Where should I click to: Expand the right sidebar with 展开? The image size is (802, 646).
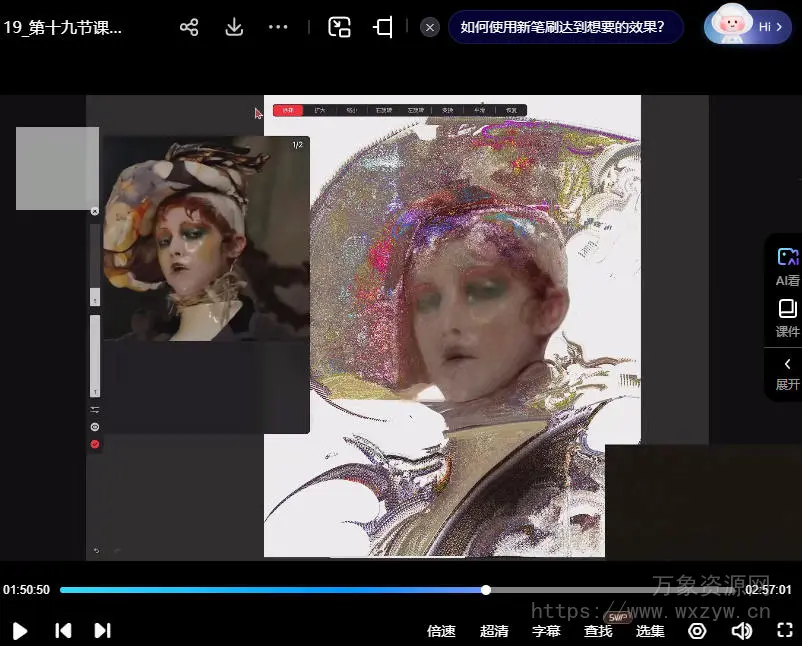[787, 372]
